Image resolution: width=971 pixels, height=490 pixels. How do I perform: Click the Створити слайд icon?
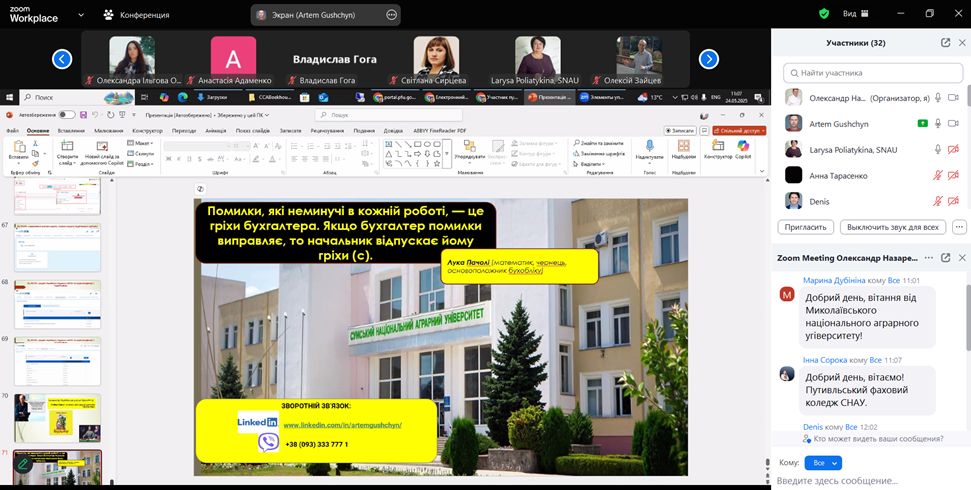click(67, 146)
